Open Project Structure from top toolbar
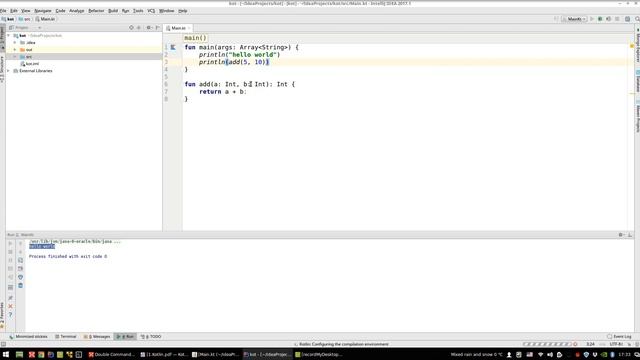The height and width of the screenshot is (360, 640). [628, 19]
